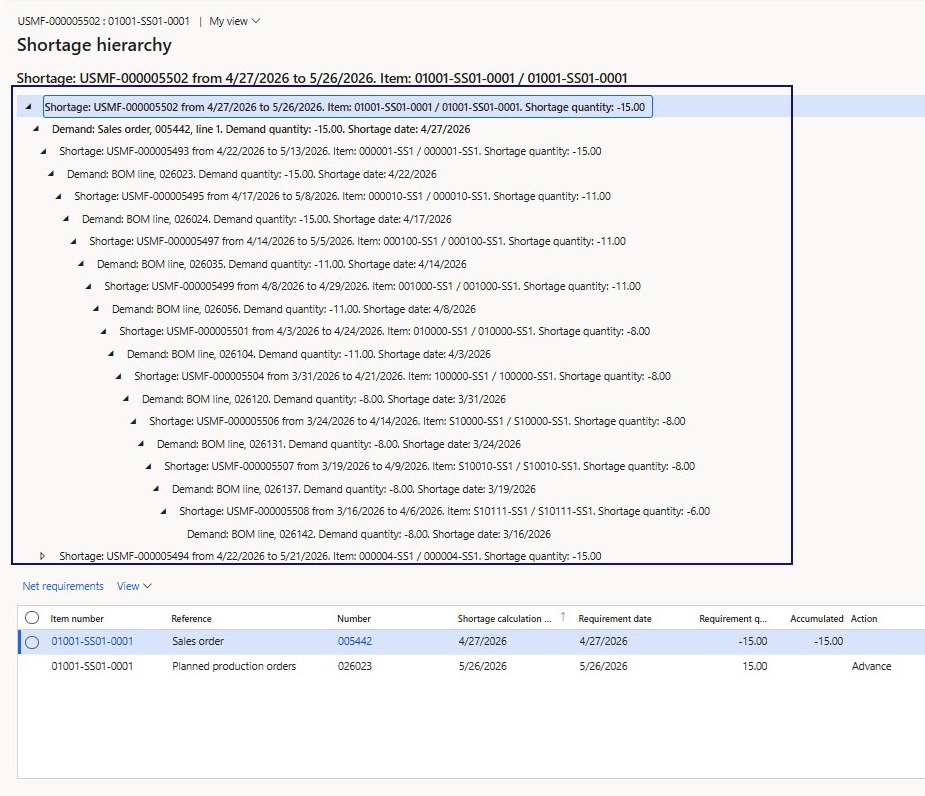This screenshot has width=925, height=796.
Task: Collapse the Sales order 005442 demand node
Action: tap(36, 129)
